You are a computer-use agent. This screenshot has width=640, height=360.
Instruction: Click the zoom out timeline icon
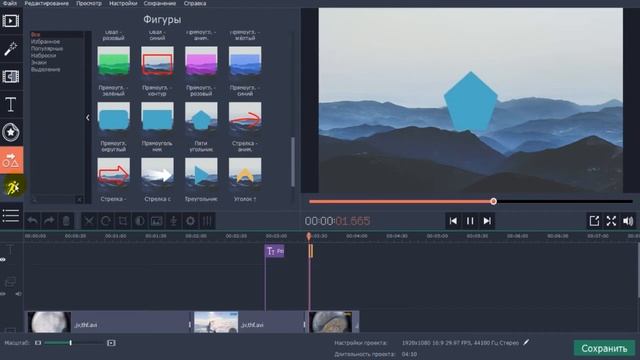coord(38,343)
